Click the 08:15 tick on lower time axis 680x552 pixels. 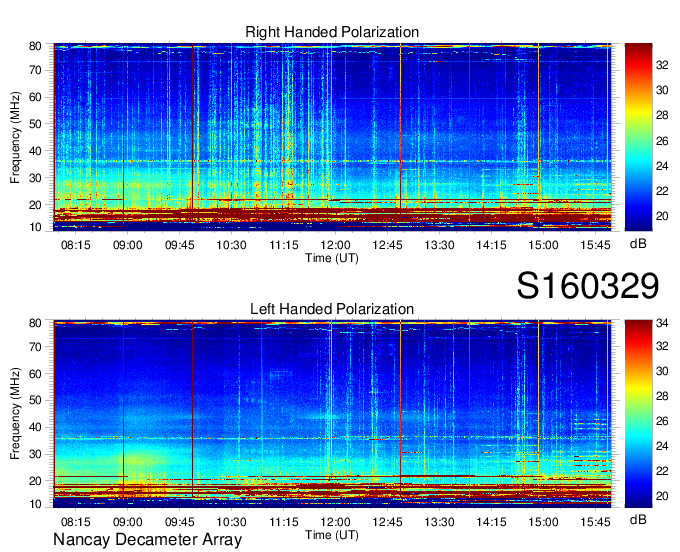(x=75, y=522)
